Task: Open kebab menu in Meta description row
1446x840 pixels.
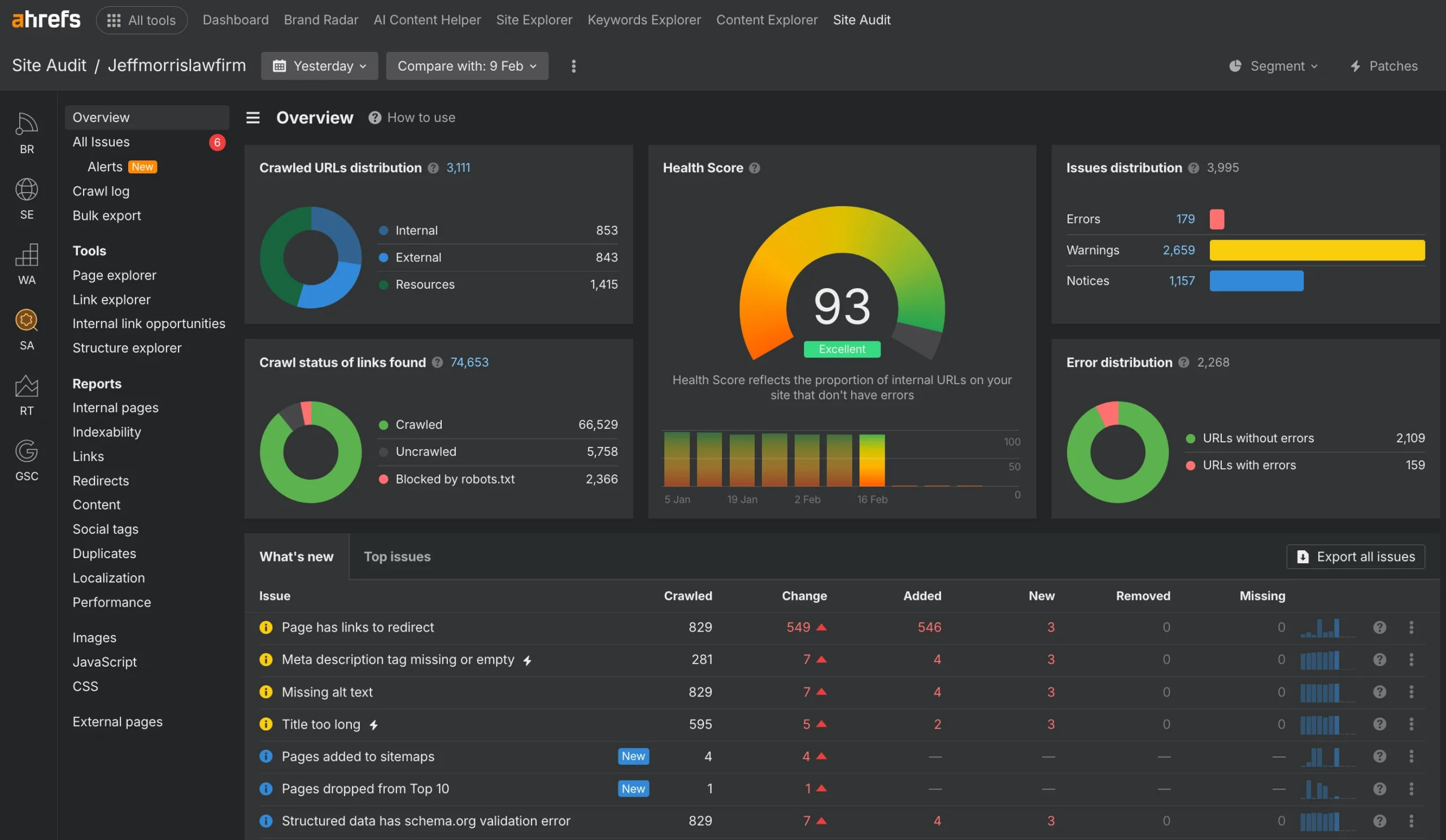Action: click(1411, 659)
